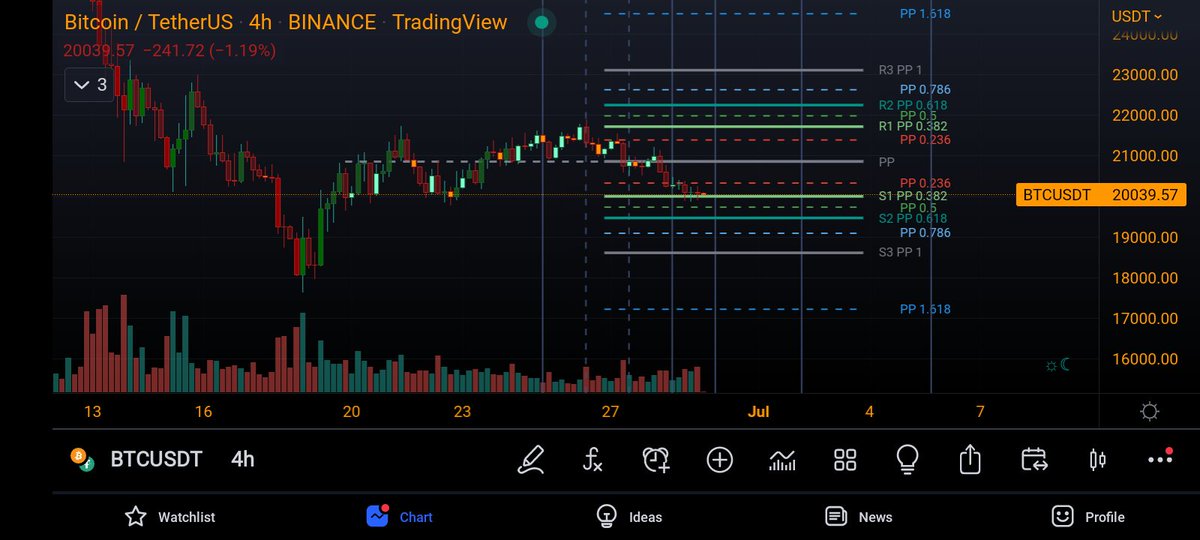Click the 23000.00 price axis value
1200x540 pixels.
1145,74
